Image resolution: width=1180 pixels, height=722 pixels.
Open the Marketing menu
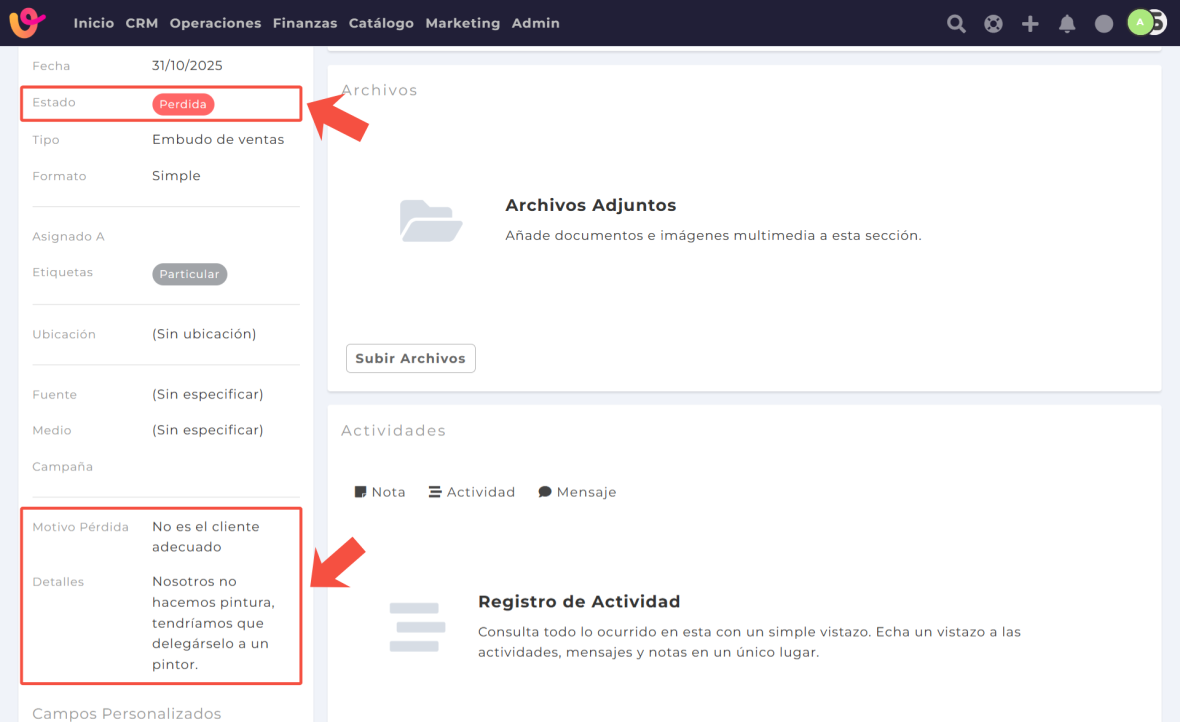tap(463, 23)
